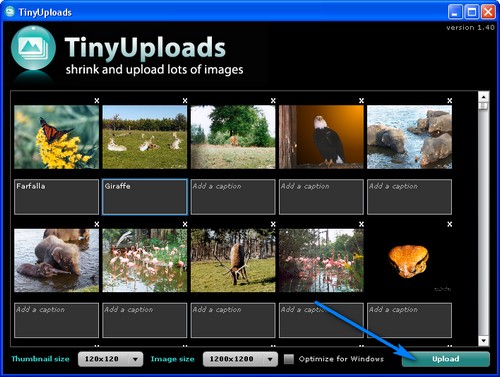Select the giraffes in field thumbnail
This screenshot has width=500, height=377.
pyautogui.click(x=145, y=137)
